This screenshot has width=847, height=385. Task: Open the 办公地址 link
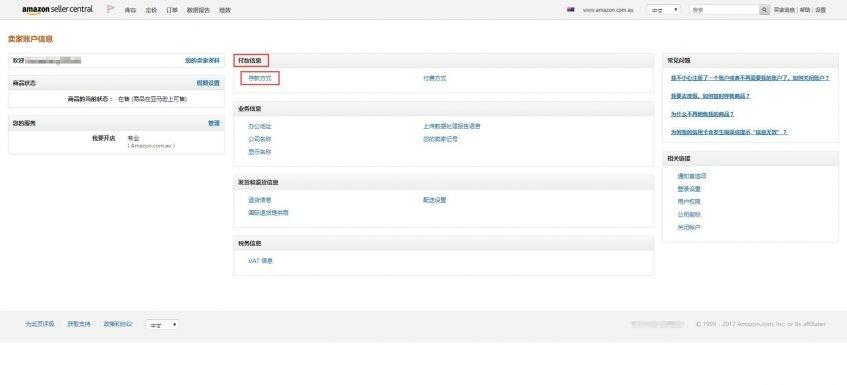coord(260,126)
